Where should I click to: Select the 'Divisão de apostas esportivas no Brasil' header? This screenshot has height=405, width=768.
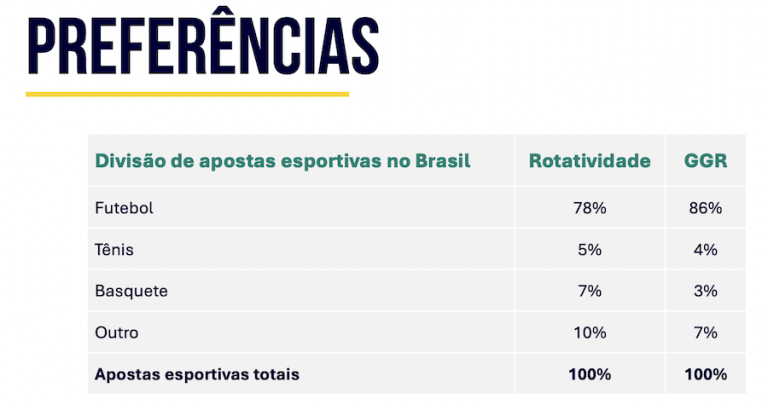(282, 161)
